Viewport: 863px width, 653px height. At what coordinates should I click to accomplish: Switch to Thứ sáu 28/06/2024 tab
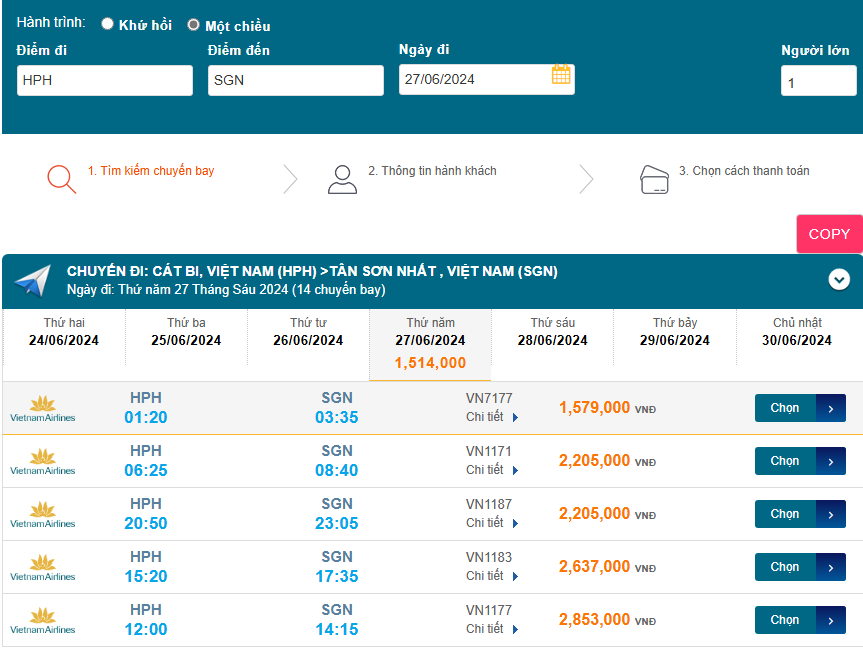point(554,332)
